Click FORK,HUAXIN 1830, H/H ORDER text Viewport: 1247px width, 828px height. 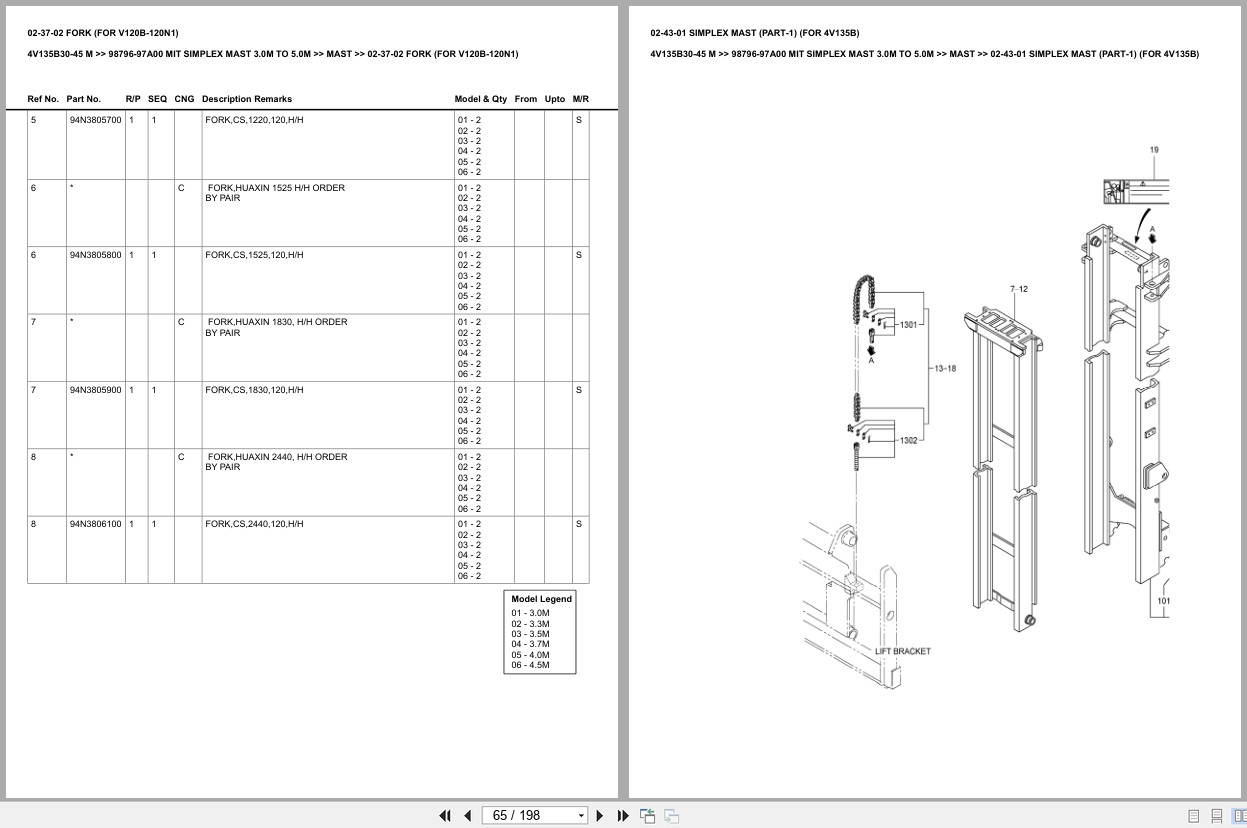(x=277, y=322)
